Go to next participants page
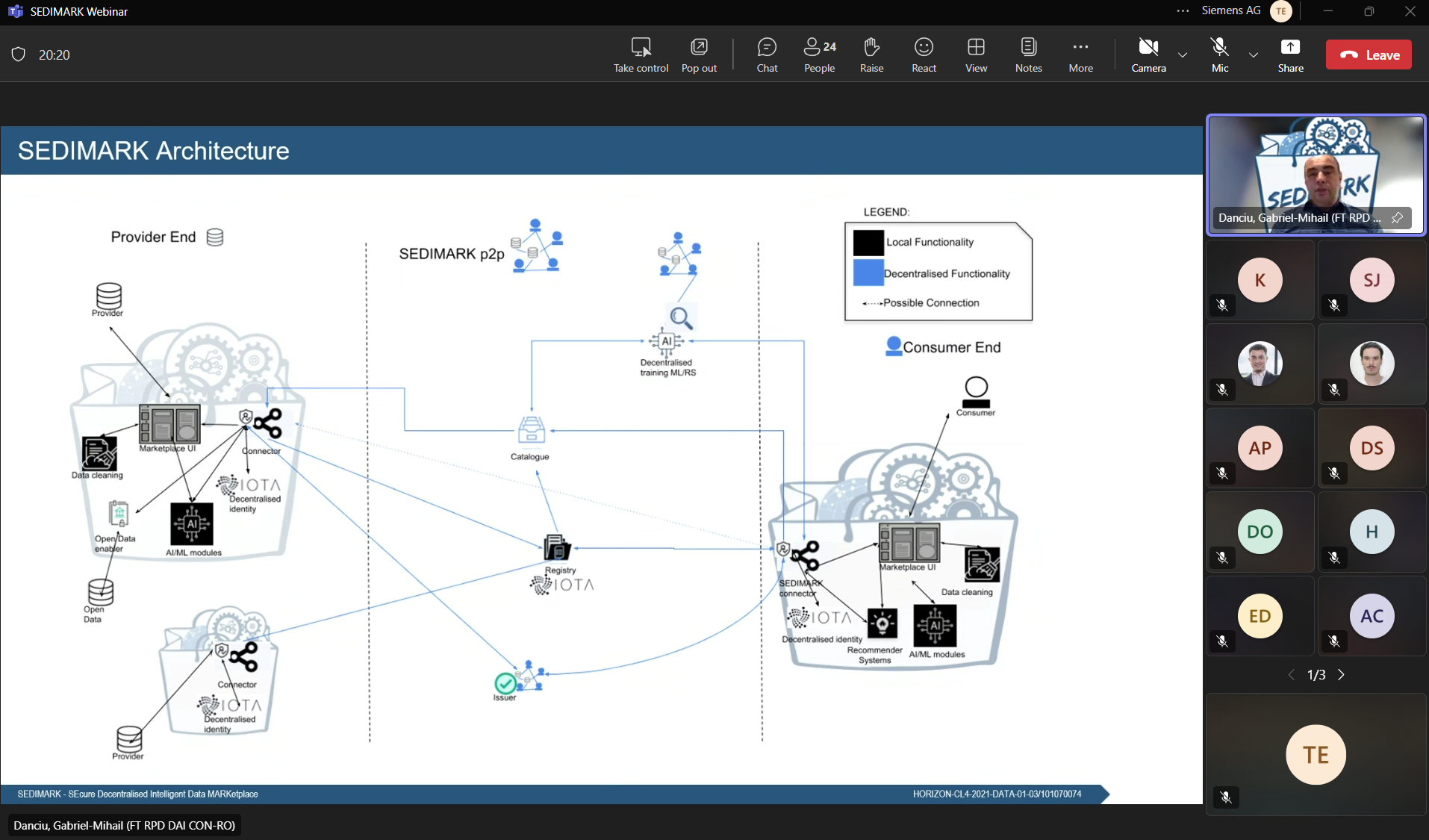This screenshot has height=840, width=1429. pos(1341,674)
